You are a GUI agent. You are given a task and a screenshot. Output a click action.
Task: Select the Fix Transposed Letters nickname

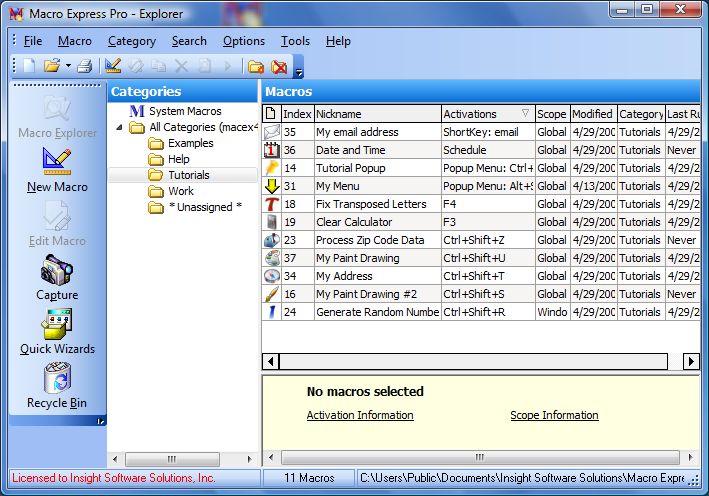[371, 204]
